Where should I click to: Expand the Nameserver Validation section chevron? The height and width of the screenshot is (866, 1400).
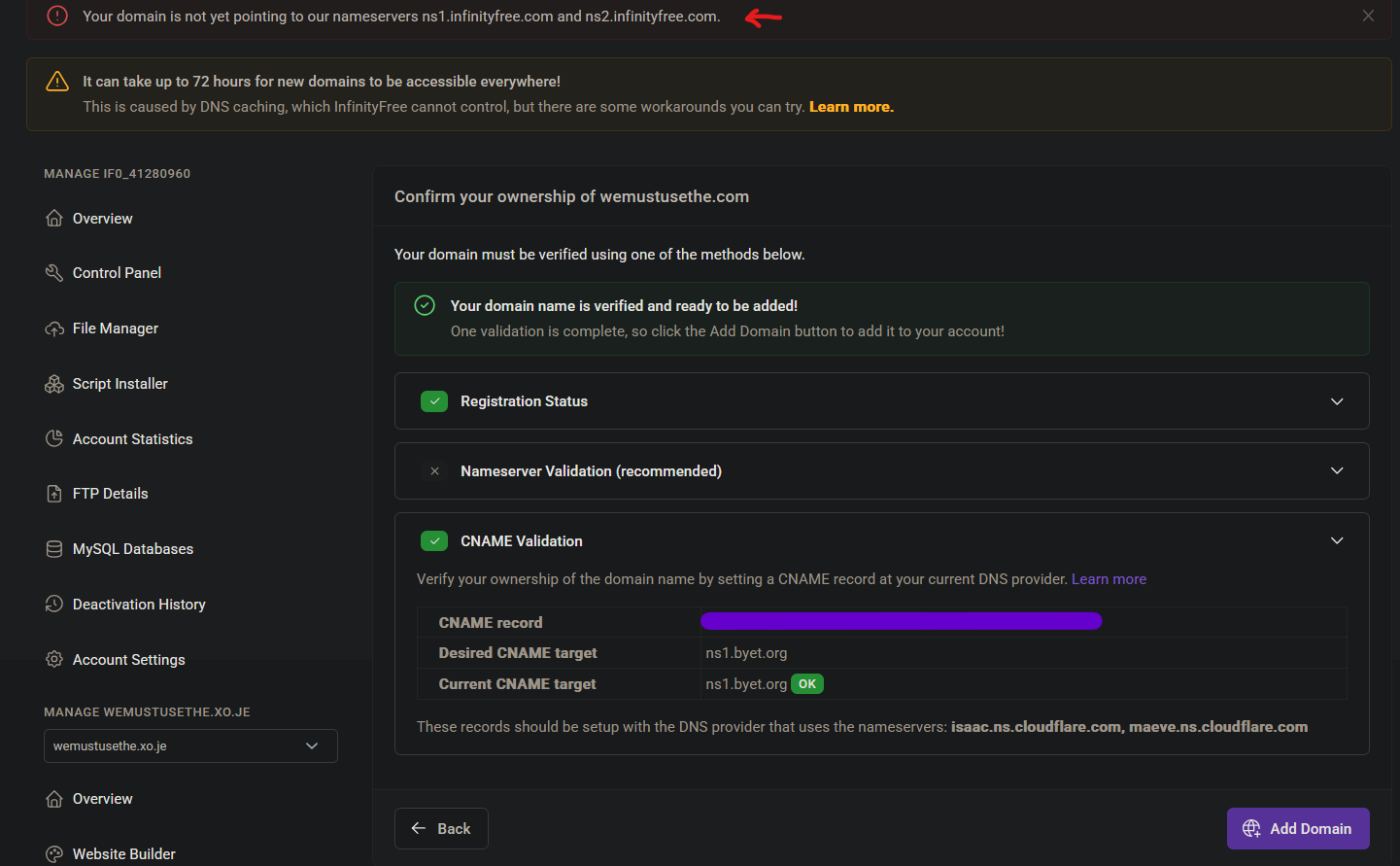pyautogui.click(x=1337, y=471)
